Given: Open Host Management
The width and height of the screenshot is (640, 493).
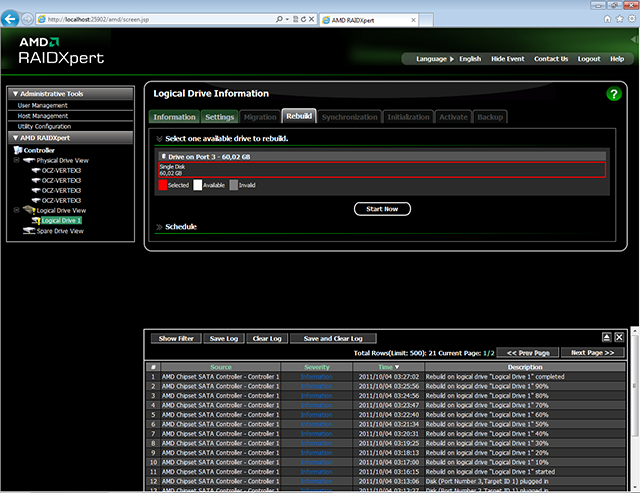Looking at the screenshot, I should pos(42,116).
